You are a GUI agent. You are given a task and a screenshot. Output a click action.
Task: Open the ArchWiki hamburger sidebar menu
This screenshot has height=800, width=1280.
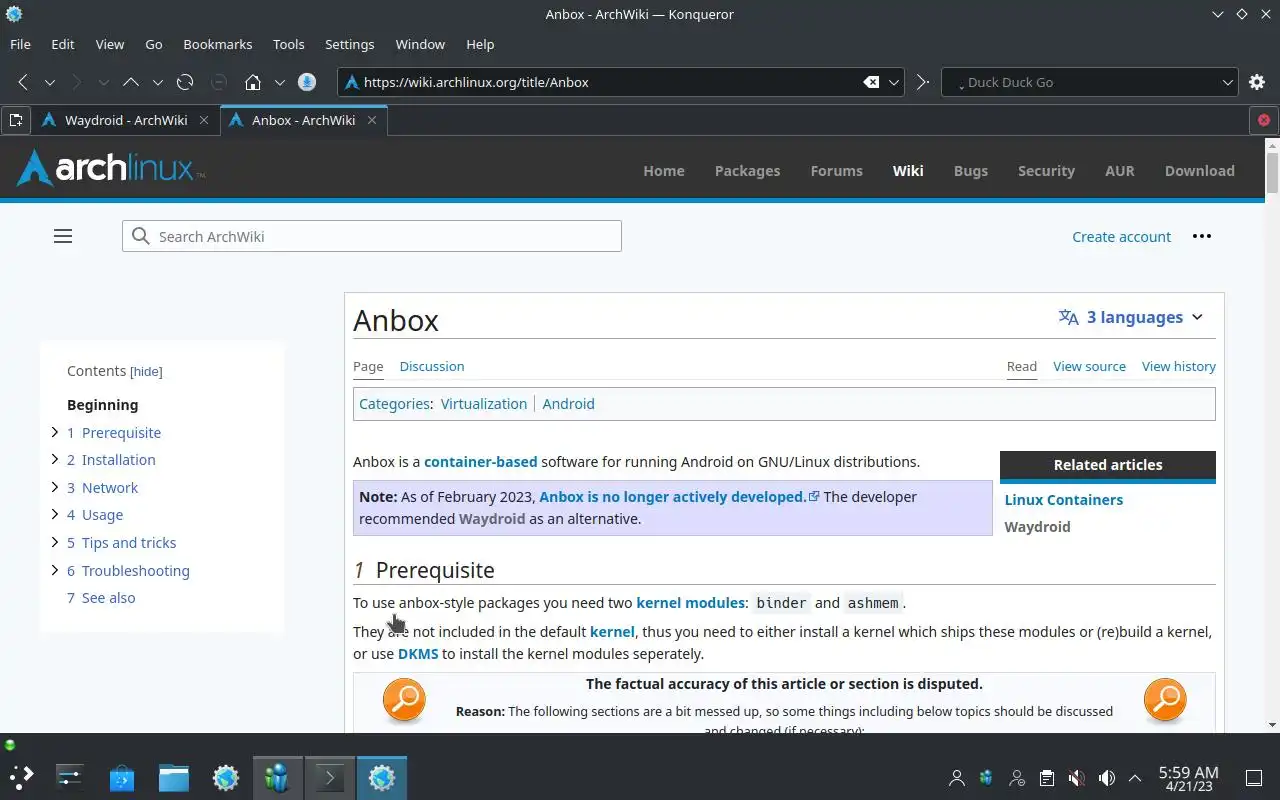pyautogui.click(x=63, y=236)
